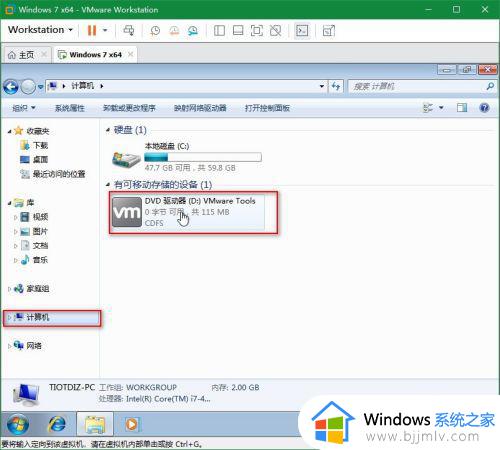The image size is (500, 450).
Task: Click the C: drive usage bar
Action: pos(203,157)
